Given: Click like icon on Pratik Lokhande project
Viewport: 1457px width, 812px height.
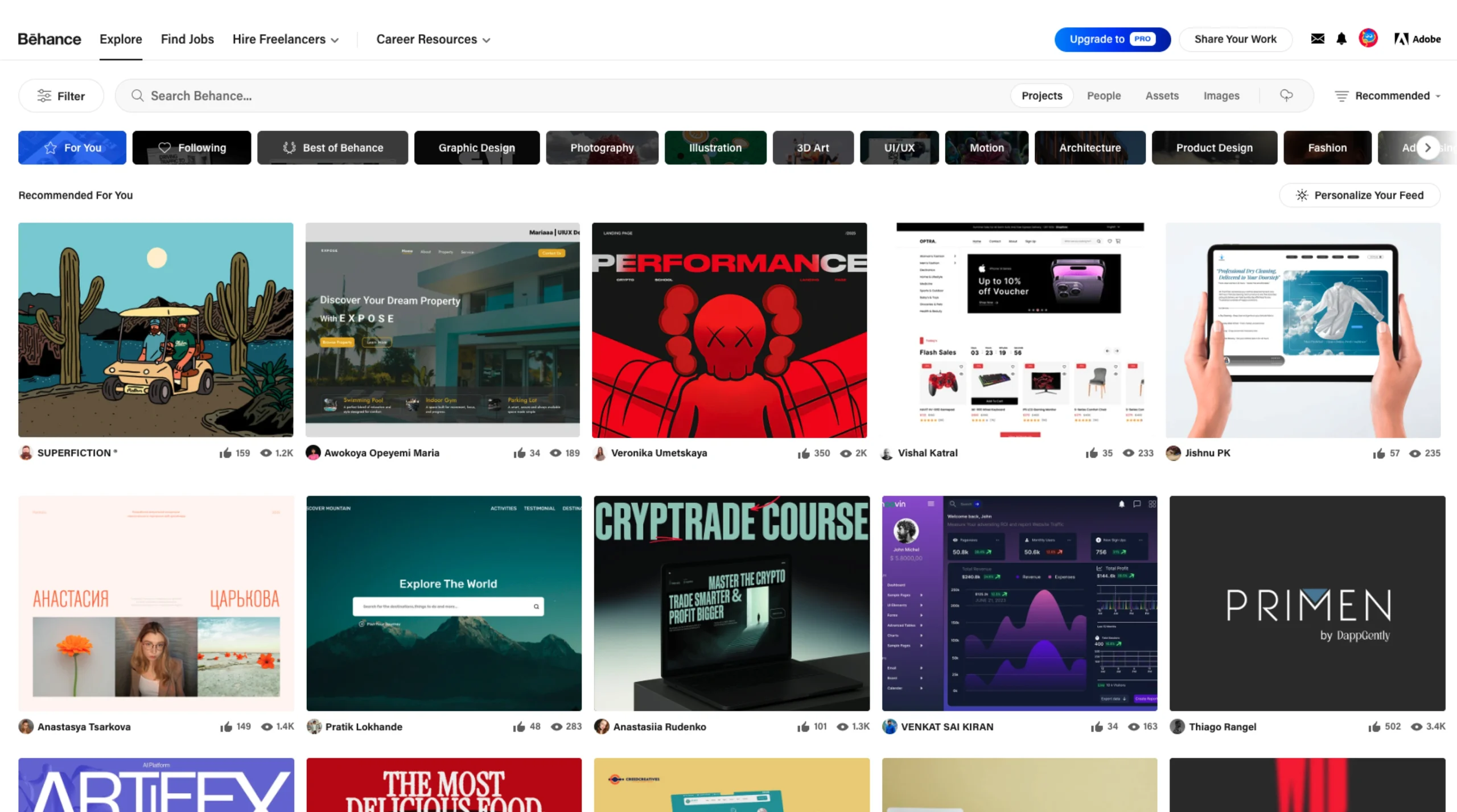Looking at the screenshot, I should point(518,727).
